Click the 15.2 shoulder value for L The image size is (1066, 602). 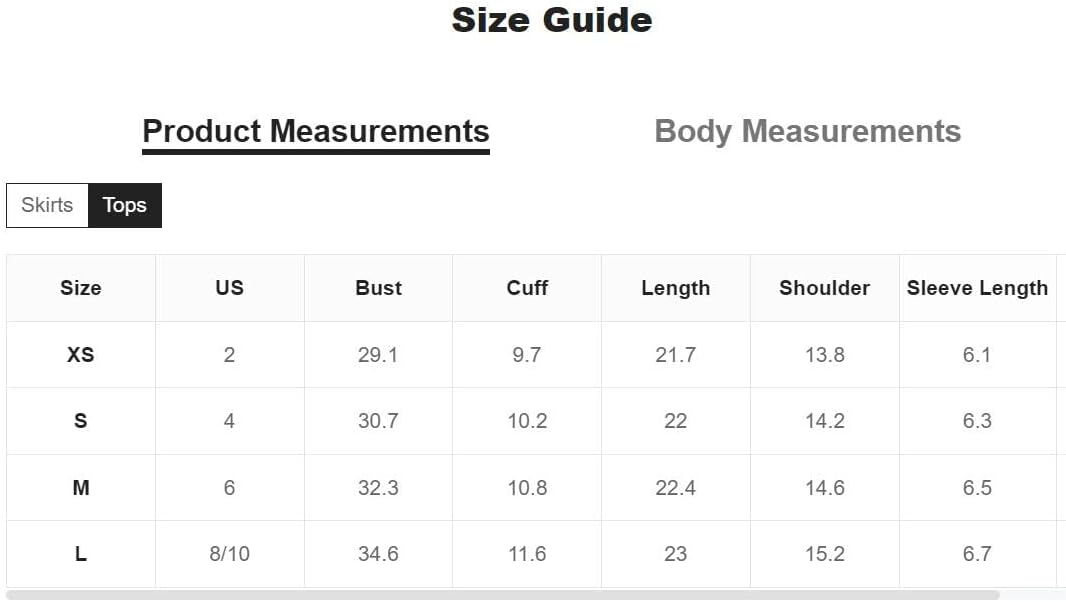point(824,554)
